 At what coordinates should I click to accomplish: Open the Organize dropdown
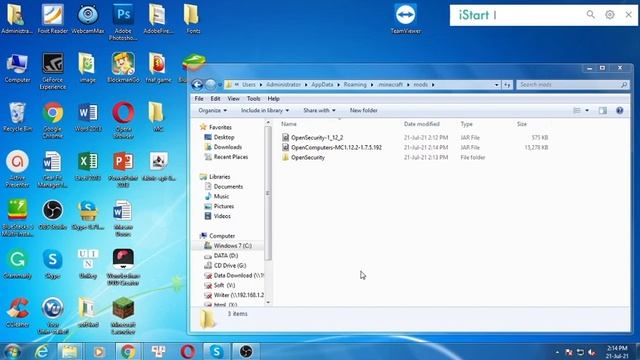[213, 110]
